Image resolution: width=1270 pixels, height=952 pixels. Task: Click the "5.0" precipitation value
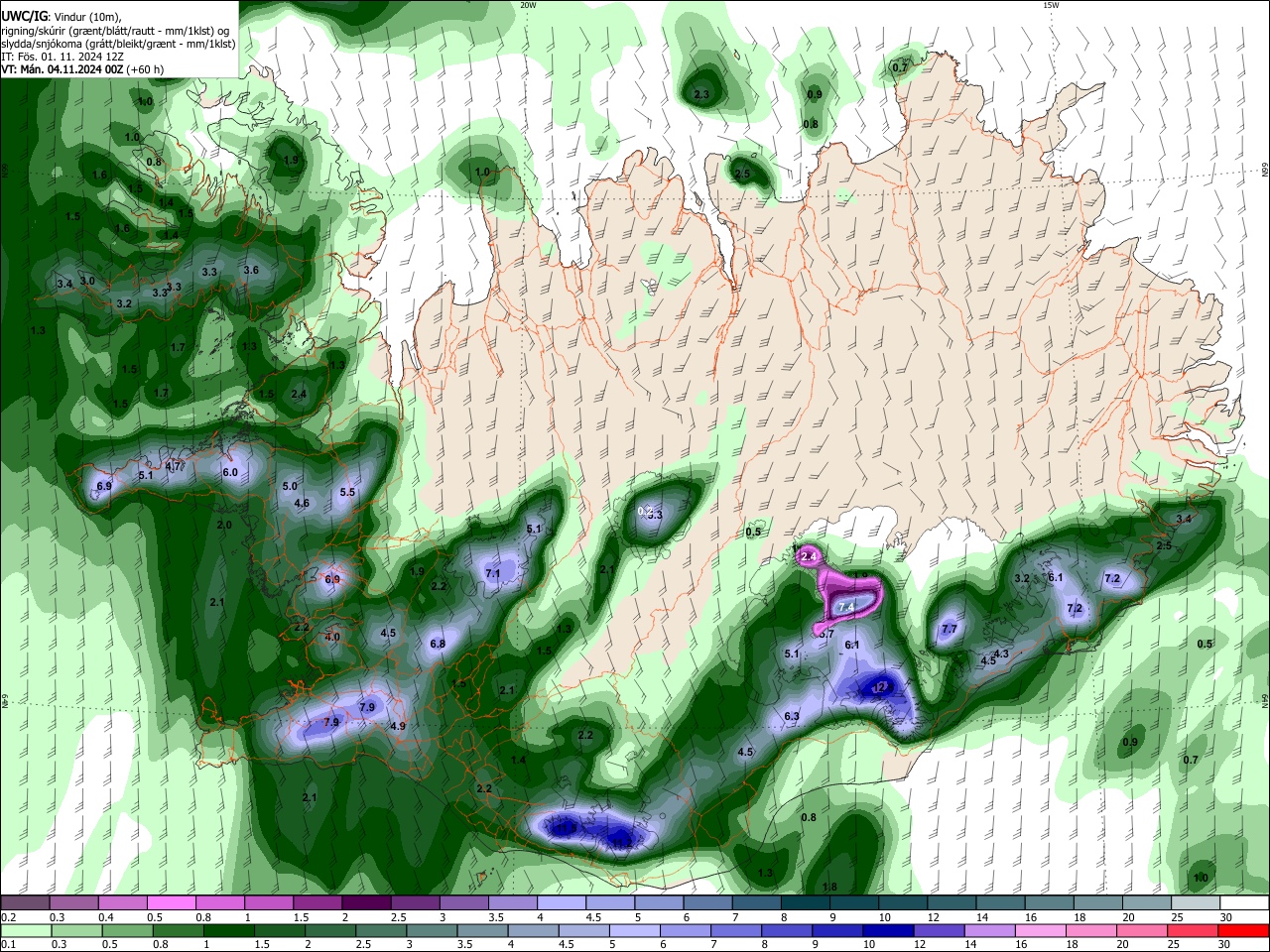(x=290, y=486)
